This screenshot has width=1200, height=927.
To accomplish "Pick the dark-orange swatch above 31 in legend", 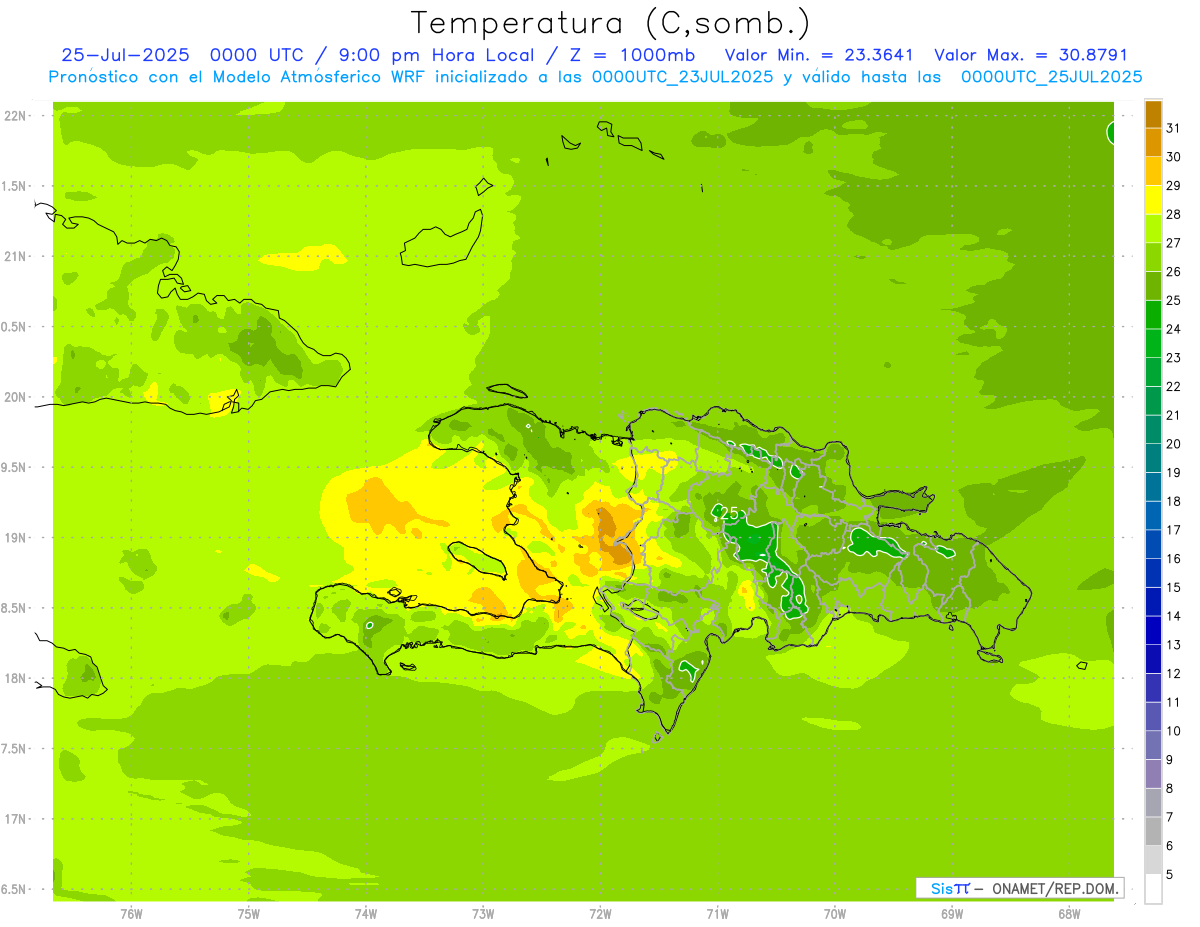I will 1153,114.
